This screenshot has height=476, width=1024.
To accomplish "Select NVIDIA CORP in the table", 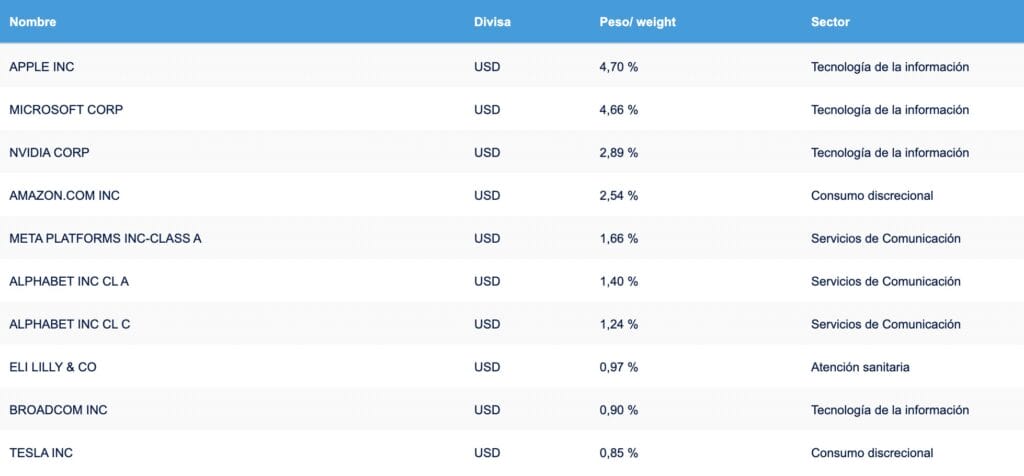I will tap(50, 153).
